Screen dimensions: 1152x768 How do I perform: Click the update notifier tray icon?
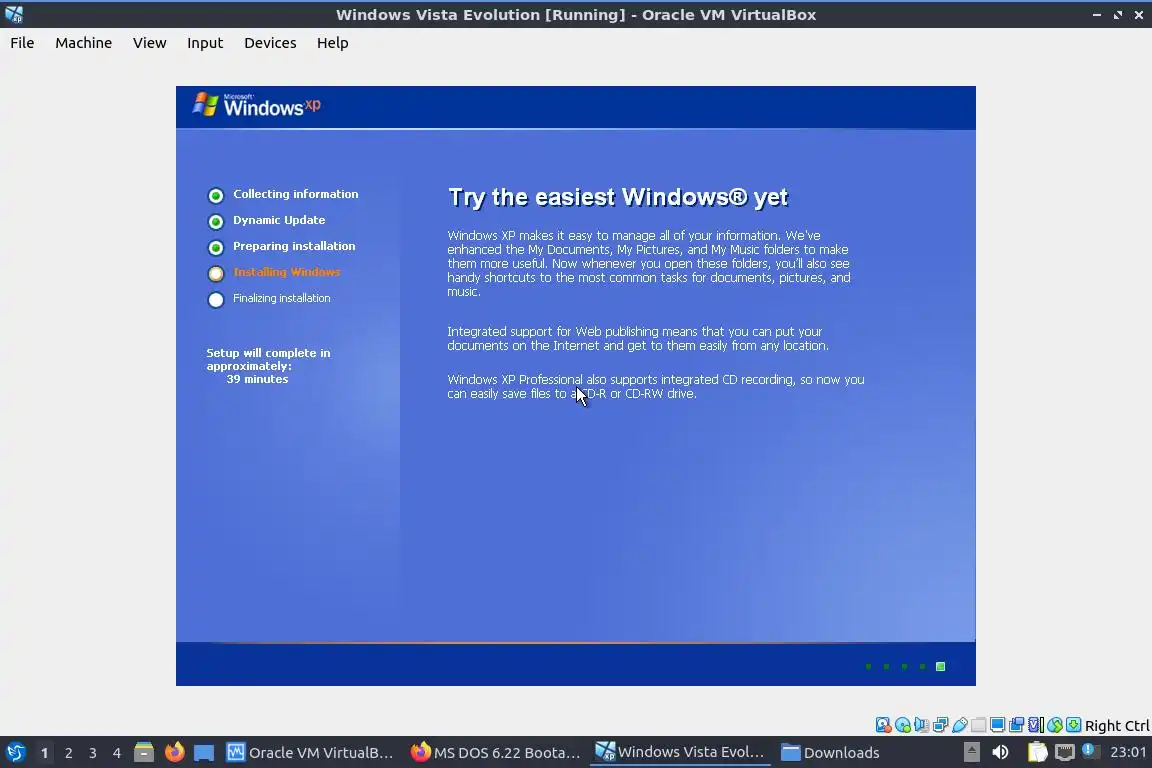tap(1091, 751)
